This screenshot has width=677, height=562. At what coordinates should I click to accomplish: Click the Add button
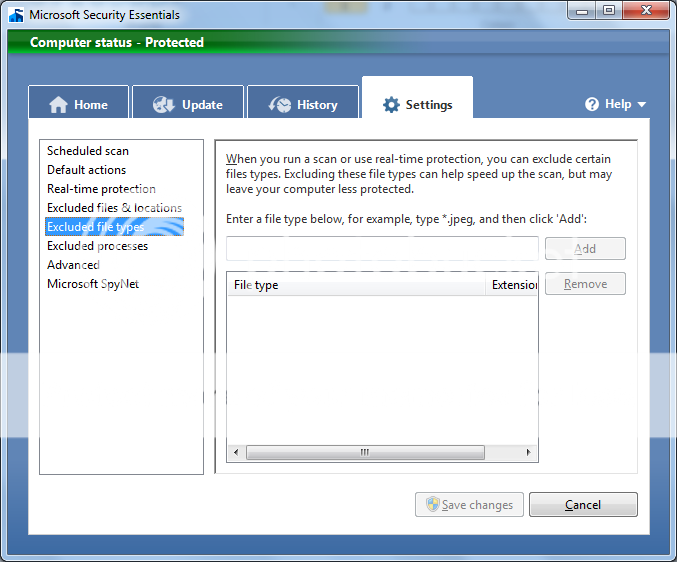[585, 249]
